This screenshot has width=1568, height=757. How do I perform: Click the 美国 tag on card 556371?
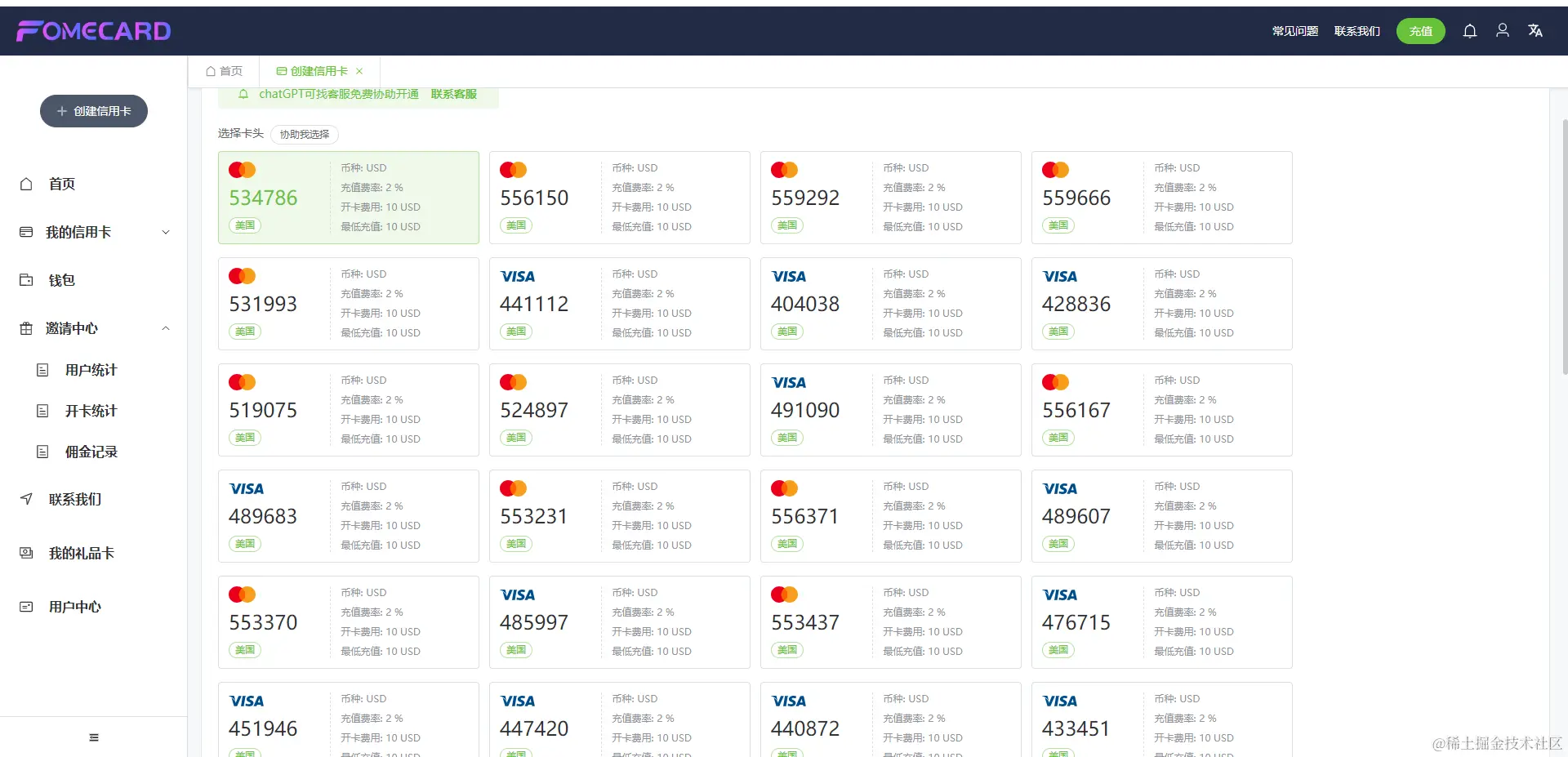pyautogui.click(x=787, y=544)
